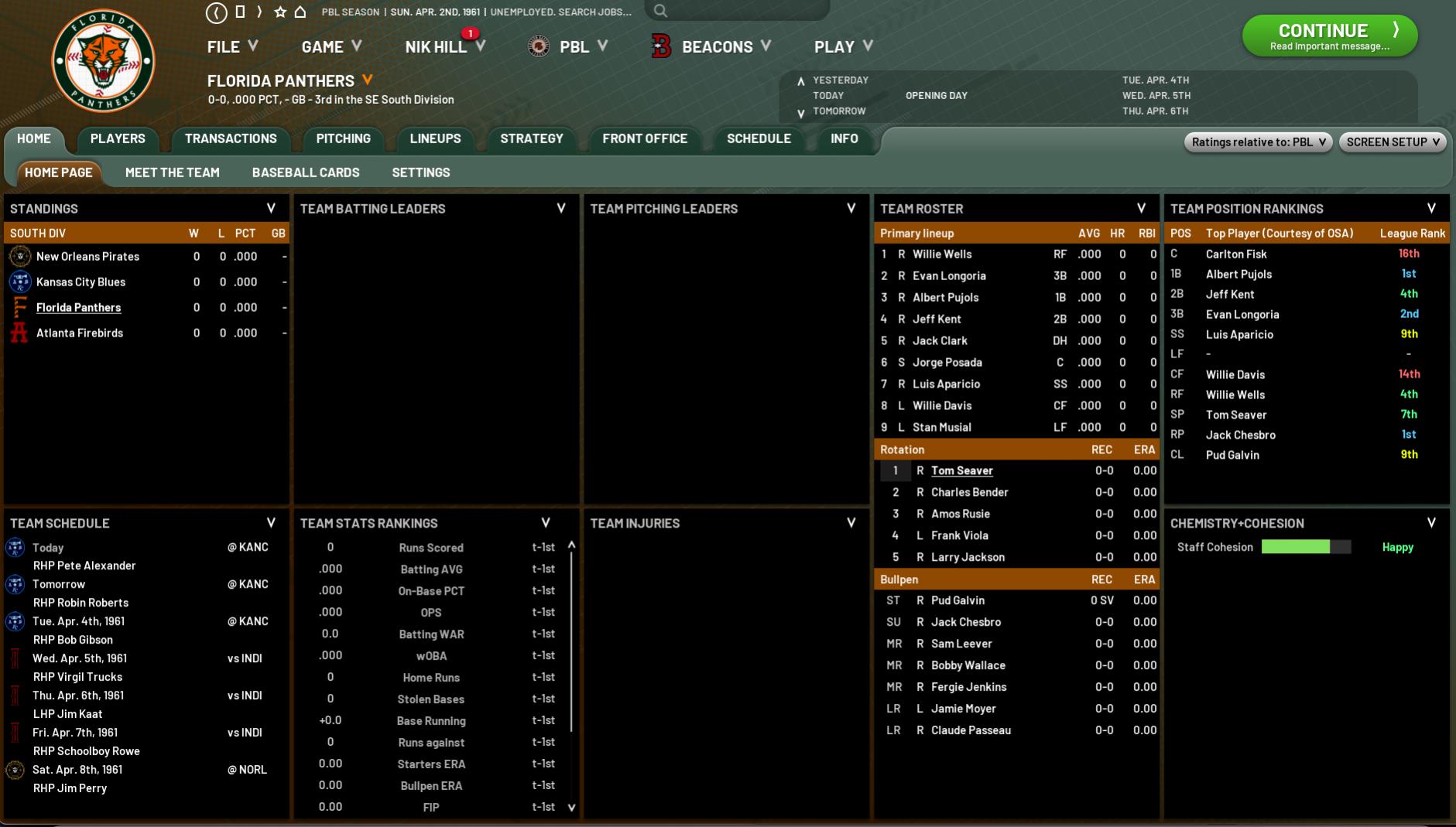The image size is (1456, 827).
Task: Expand the Chemistry+Cohesion panel options arrow
Action: tap(1431, 523)
